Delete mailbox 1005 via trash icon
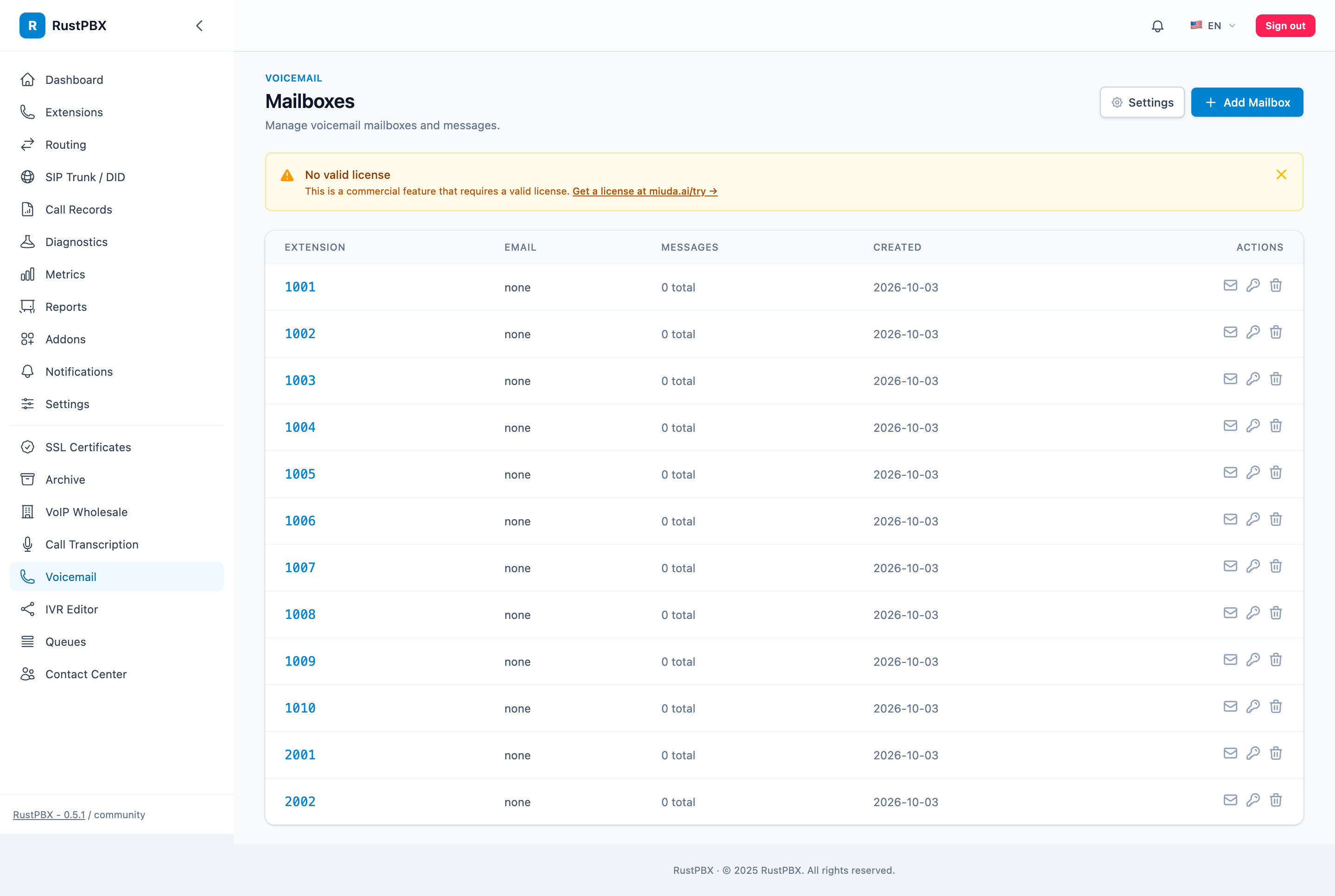The width and height of the screenshot is (1335, 896). (x=1276, y=473)
